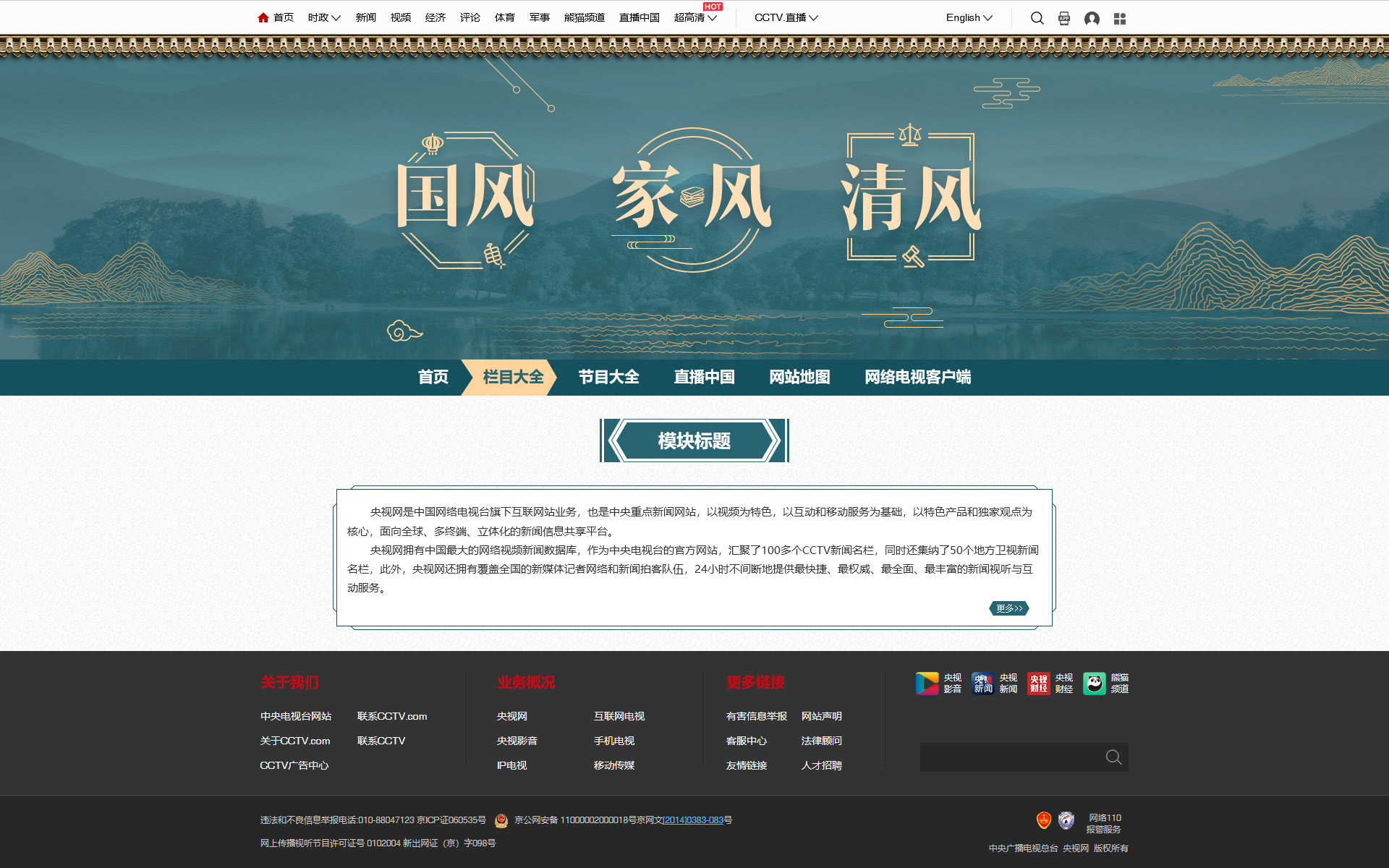
Task: Open the 网站声明 footer link
Action: [822, 716]
